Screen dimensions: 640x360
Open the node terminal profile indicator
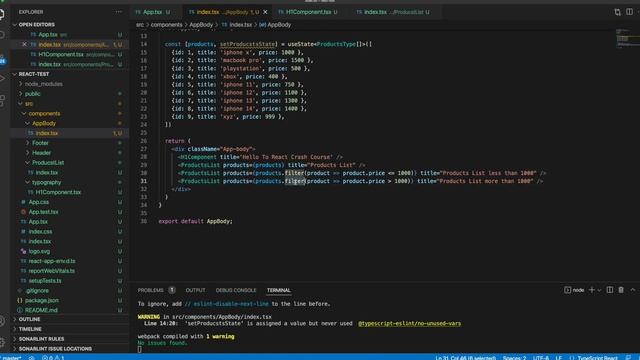pos(574,290)
